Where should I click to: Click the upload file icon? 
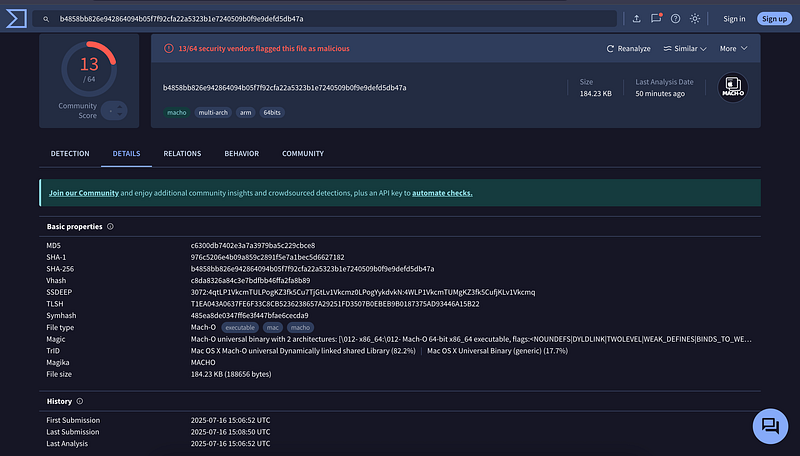(636, 18)
